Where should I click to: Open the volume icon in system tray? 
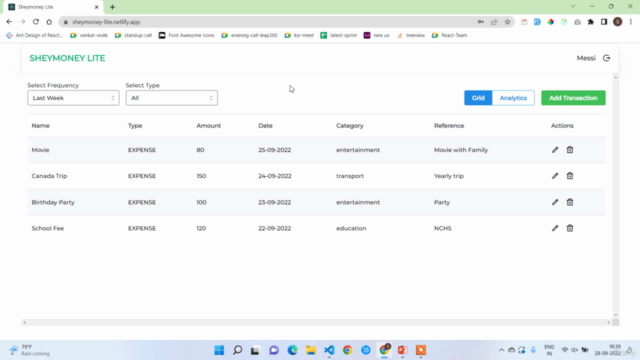[x=575, y=350]
